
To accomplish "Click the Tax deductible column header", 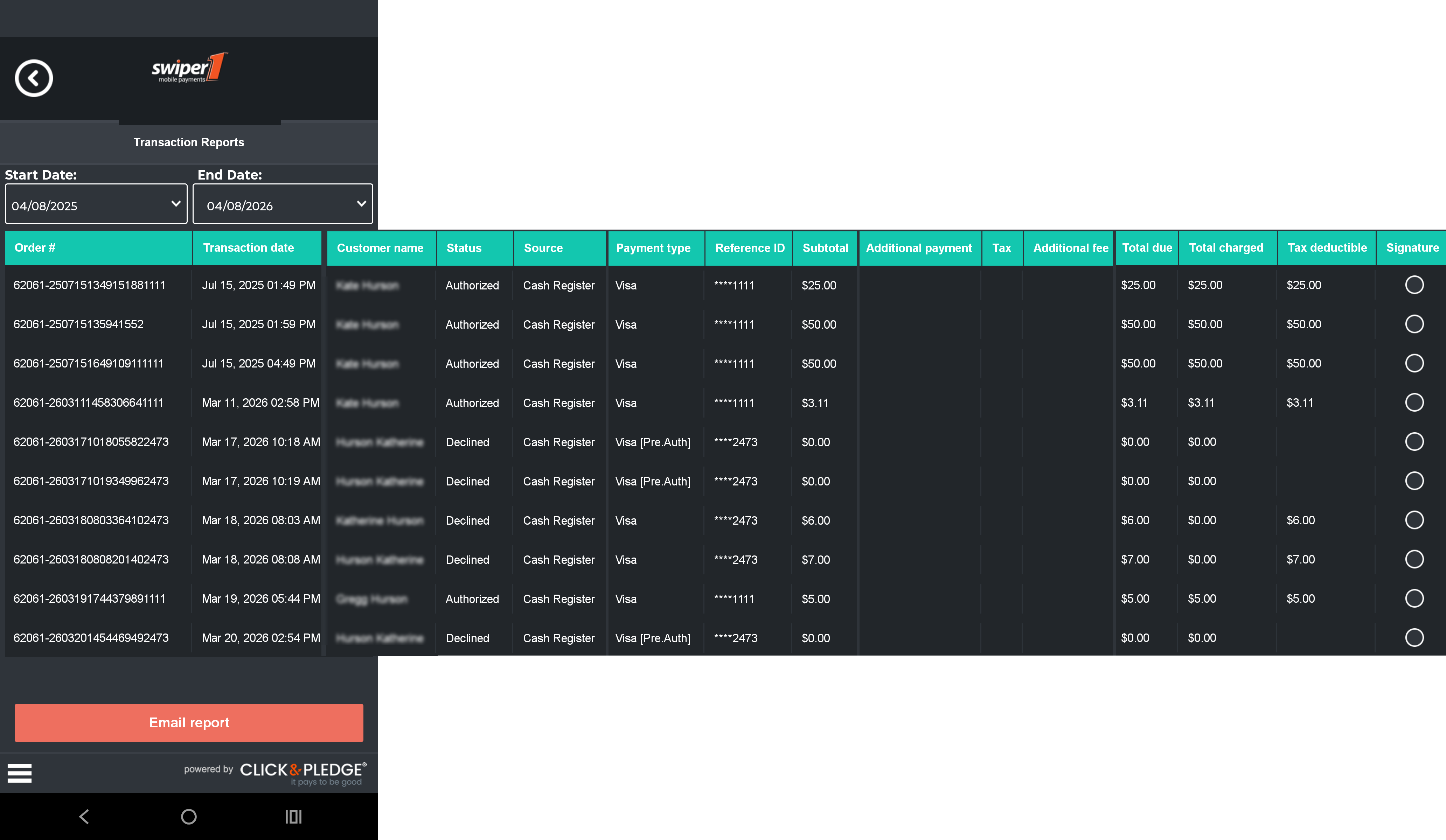I will pos(1327,248).
